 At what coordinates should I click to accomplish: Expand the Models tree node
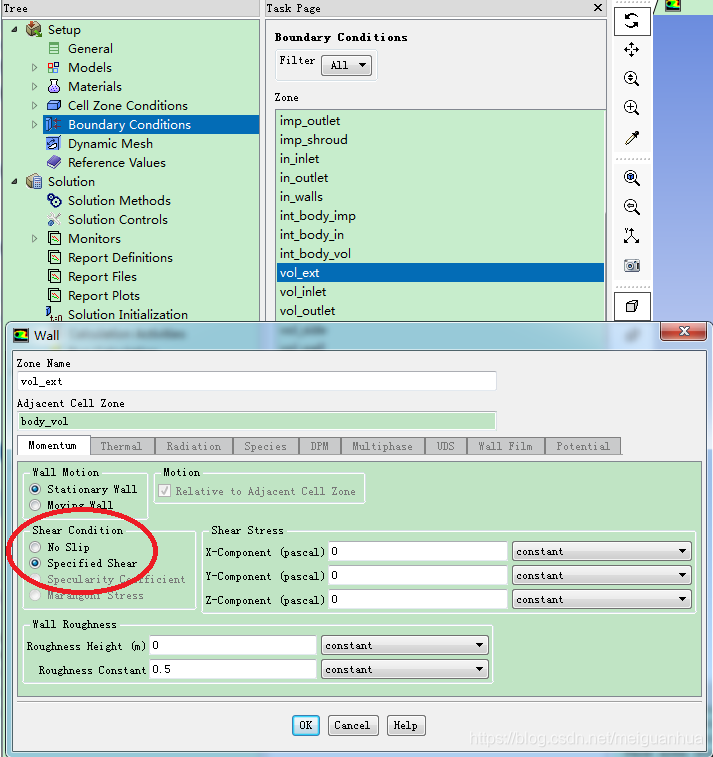(x=34, y=68)
